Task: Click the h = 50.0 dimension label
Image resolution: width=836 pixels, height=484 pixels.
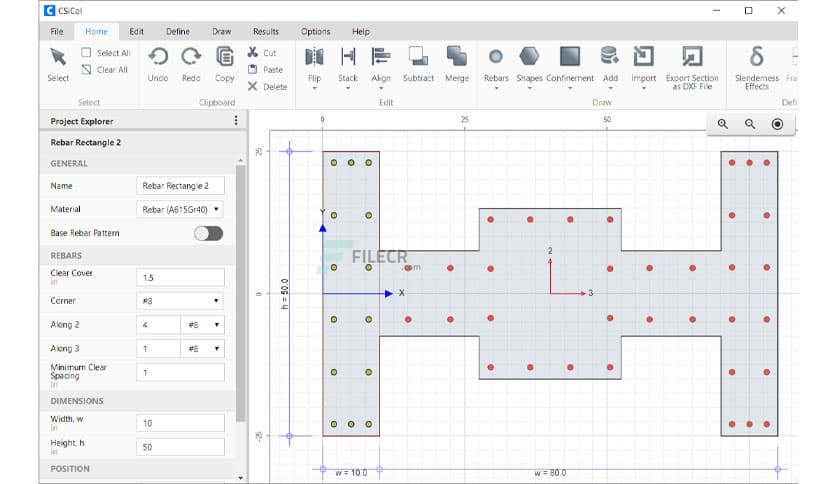Action: pos(285,294)
